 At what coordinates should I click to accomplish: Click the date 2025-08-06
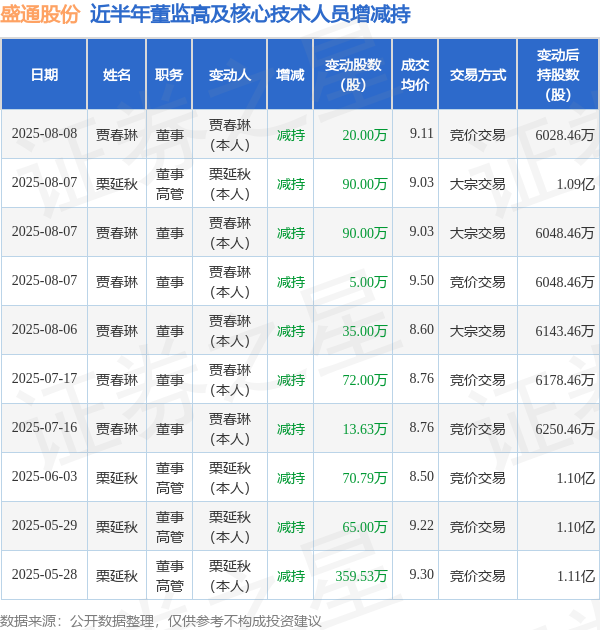(44, 329)
